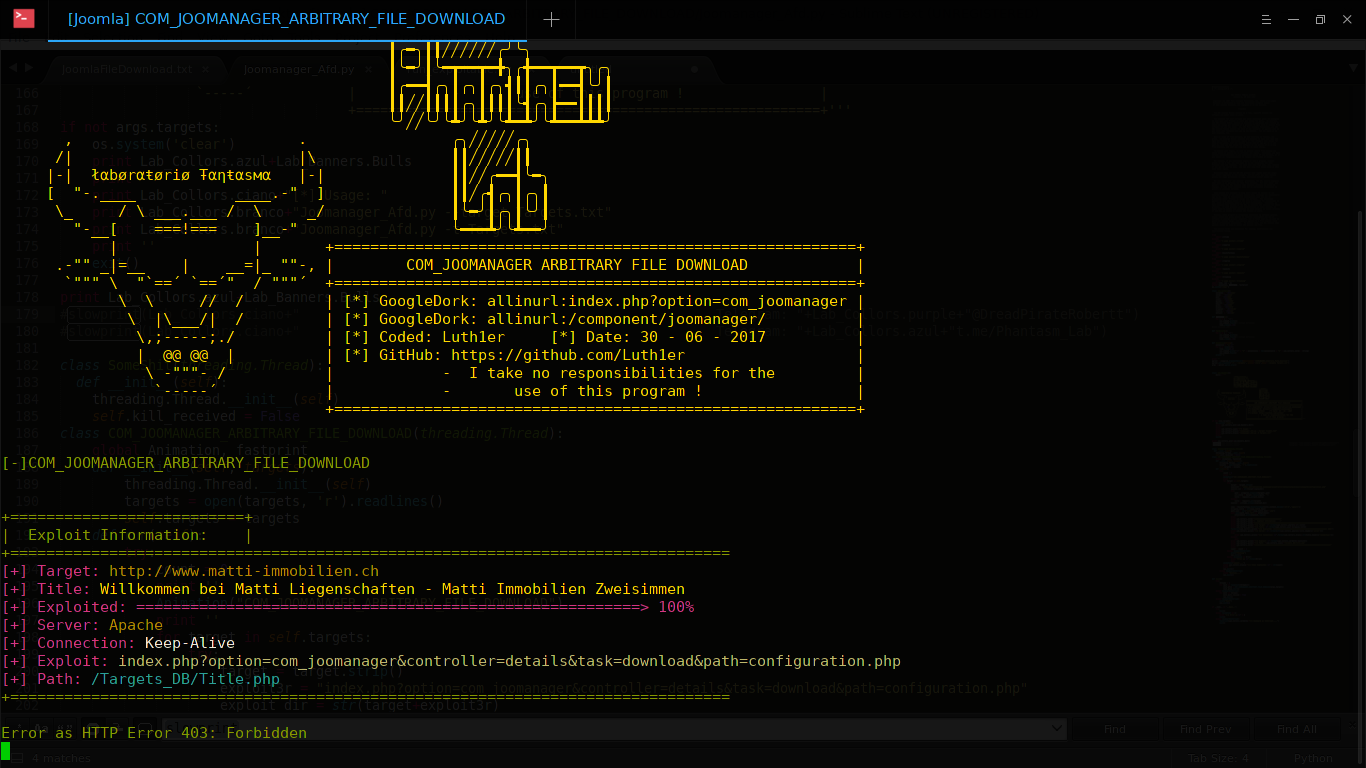Click the terminal app icon in title bar

[x=23, y=19]
